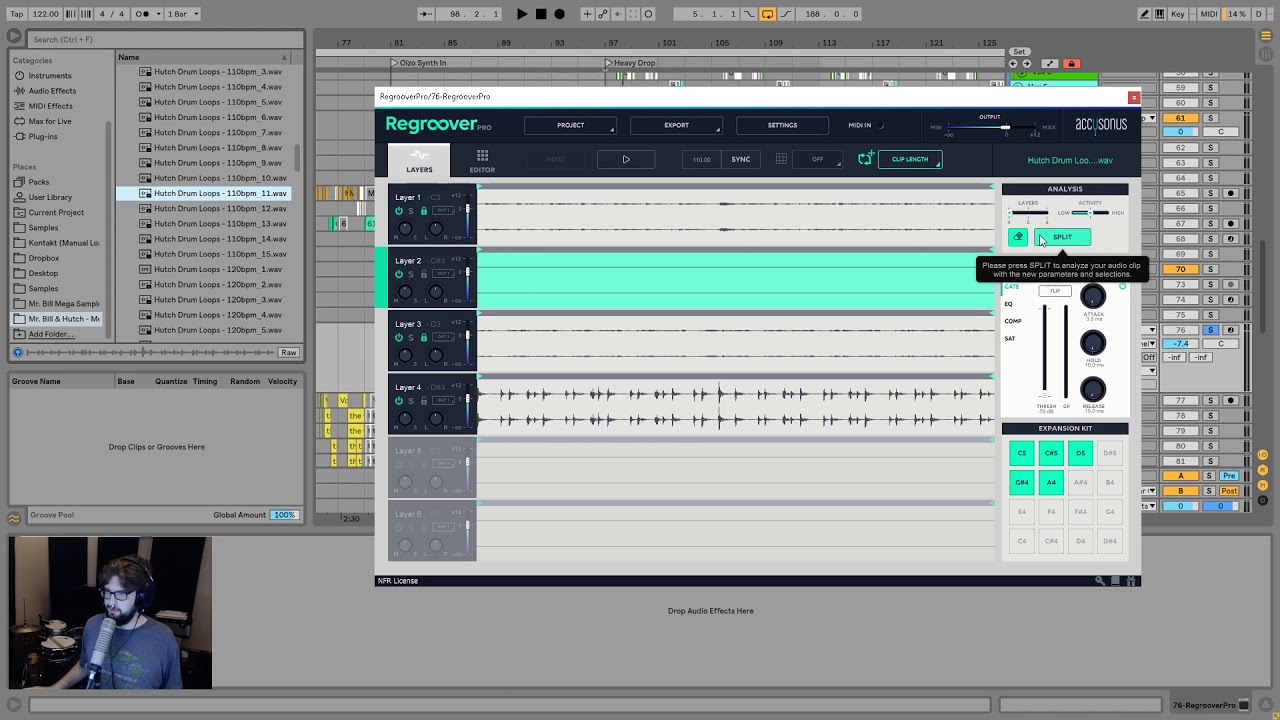Viewport: 1280px width, 720px height.
Task: Toggle the Ableton loop switch
Action: click(767, 14)
